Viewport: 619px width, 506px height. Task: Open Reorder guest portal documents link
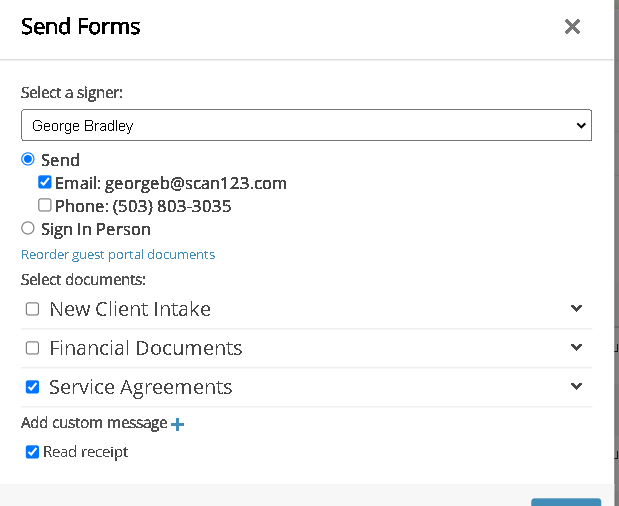pyautogui.click(x=118, y=254)
